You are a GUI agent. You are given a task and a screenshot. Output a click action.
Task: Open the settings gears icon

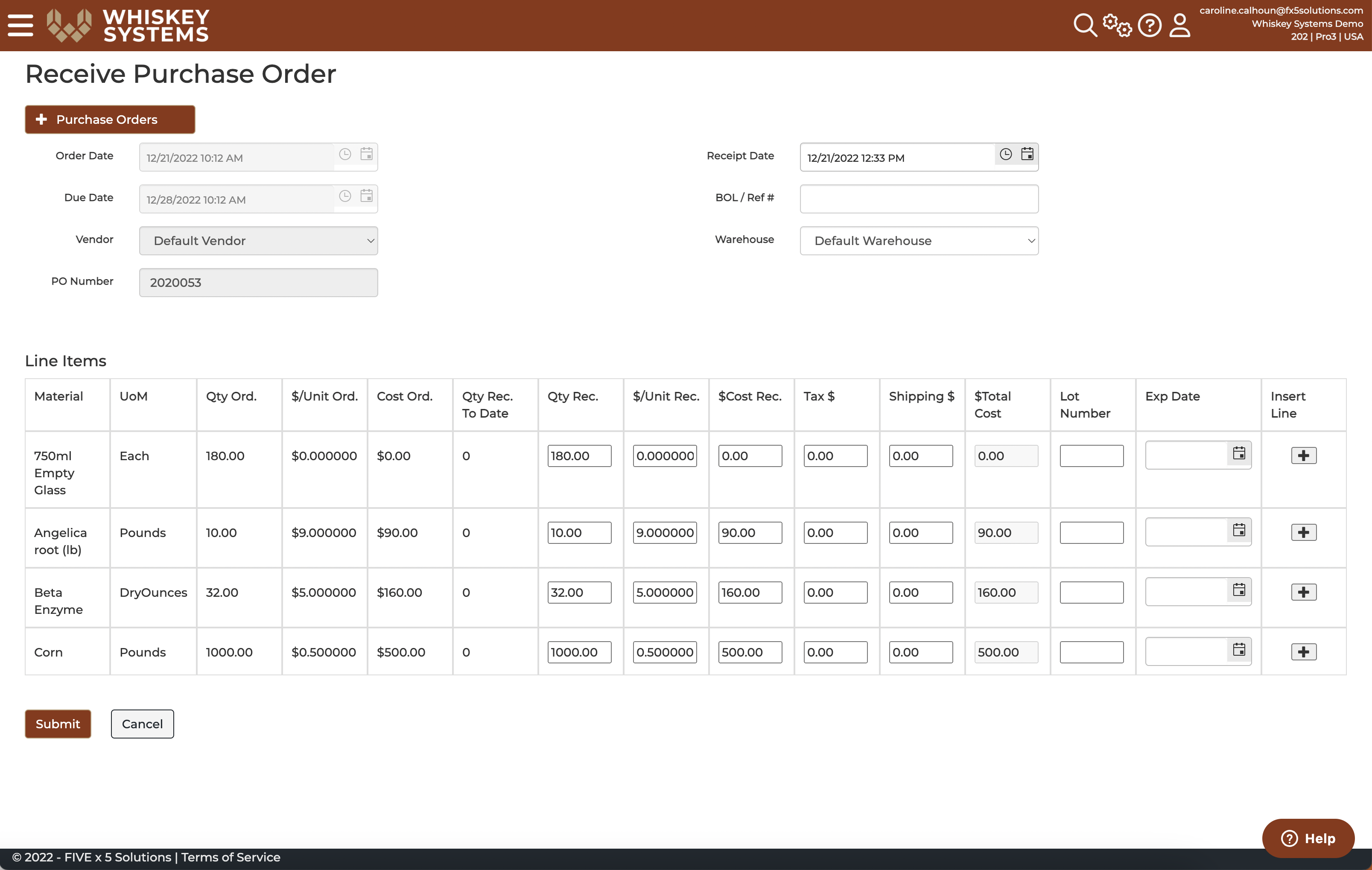click(1117, 26)
